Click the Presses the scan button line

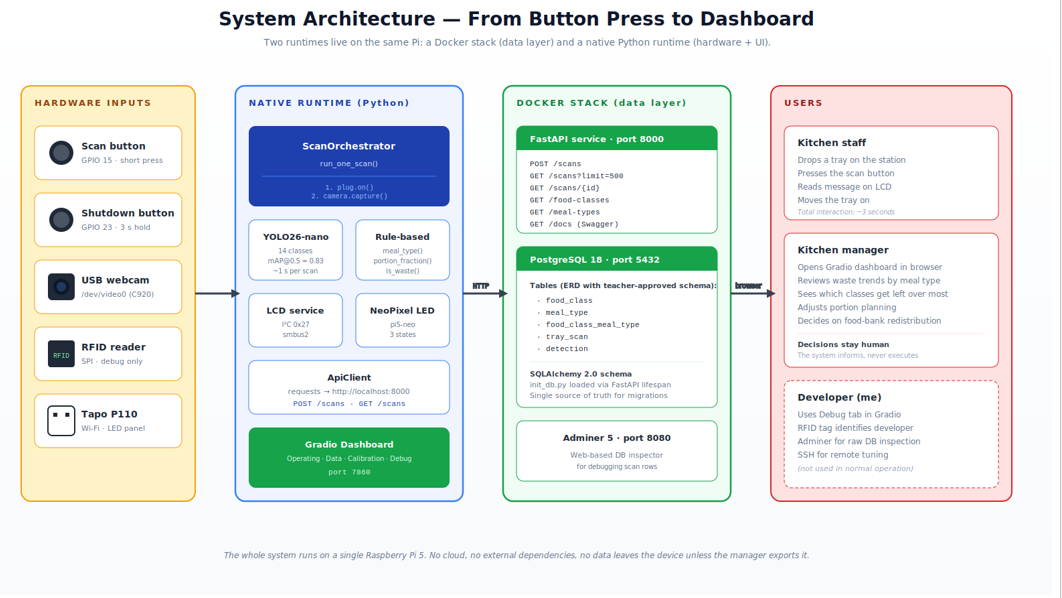pyautogui.click(x=846, y=173)
